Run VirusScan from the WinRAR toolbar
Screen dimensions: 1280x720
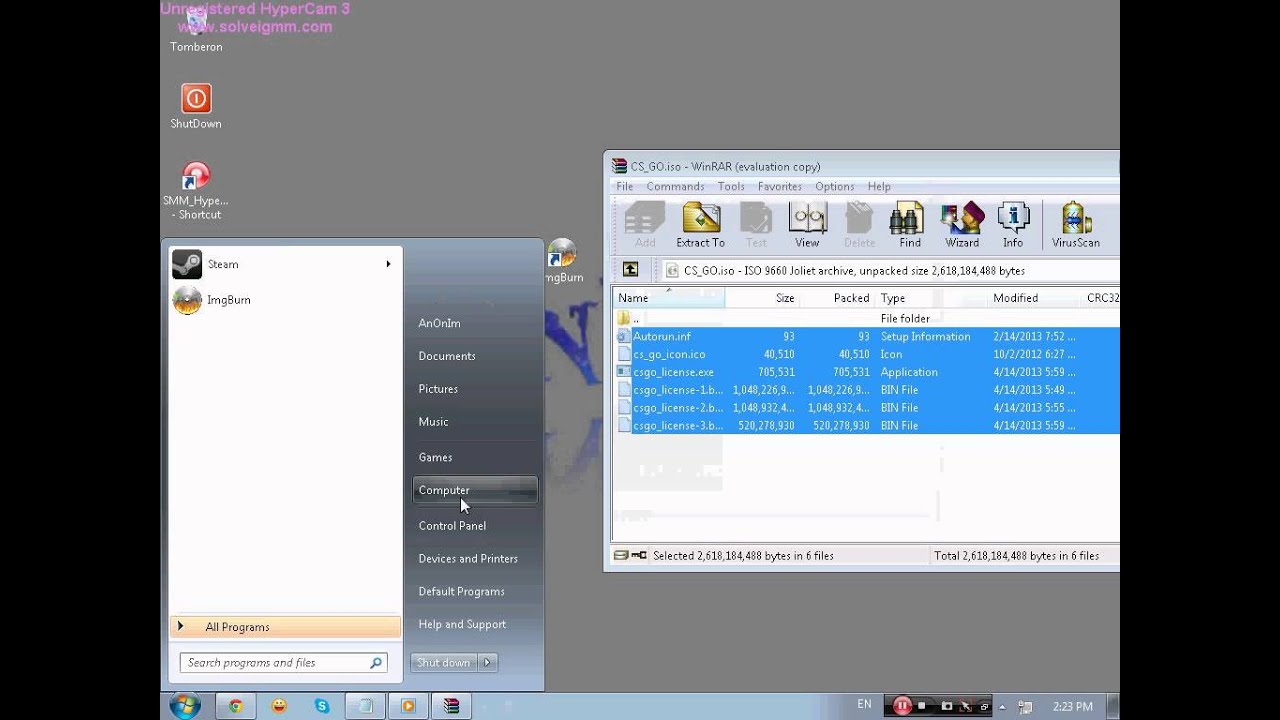[x=1076, y=225]
